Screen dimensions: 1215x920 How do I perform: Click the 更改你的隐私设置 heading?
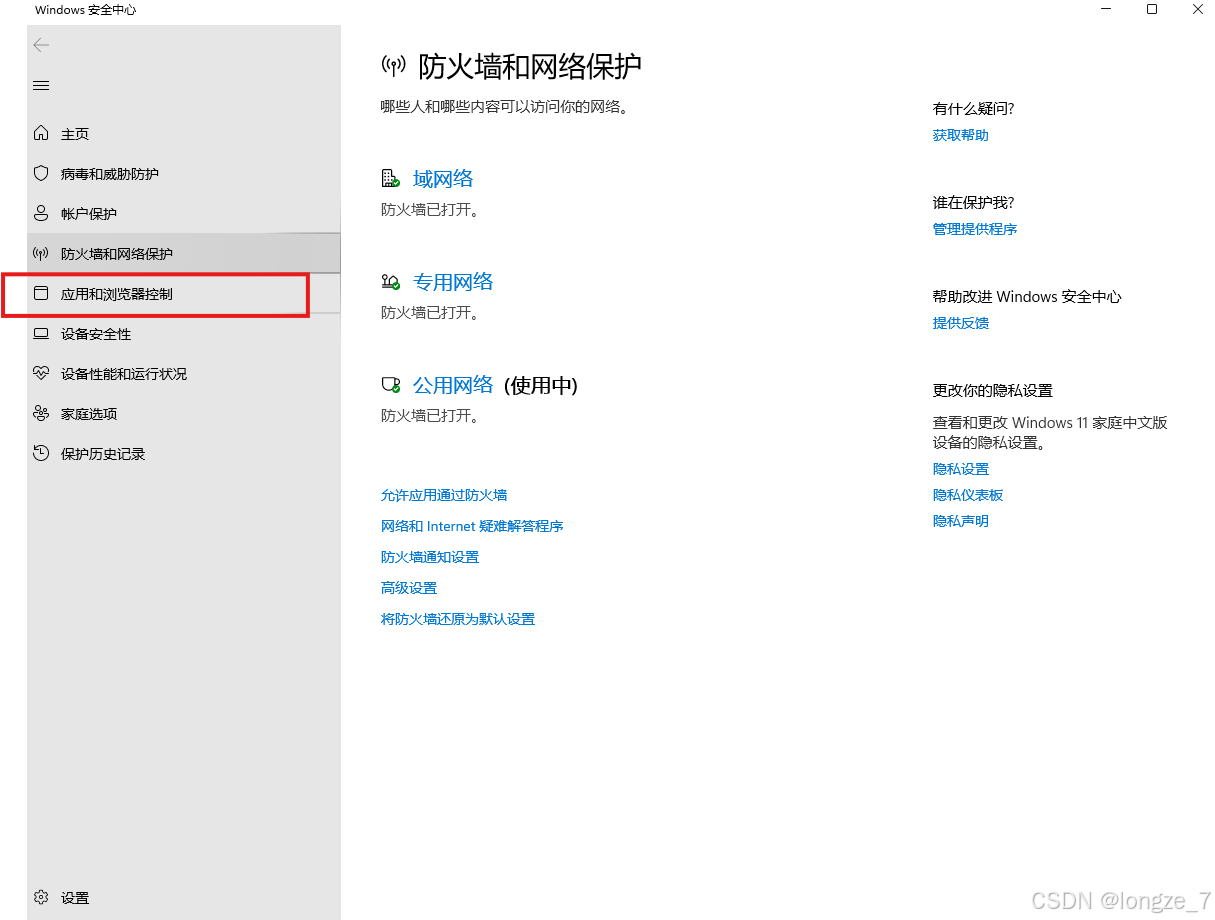pos(993,391)
